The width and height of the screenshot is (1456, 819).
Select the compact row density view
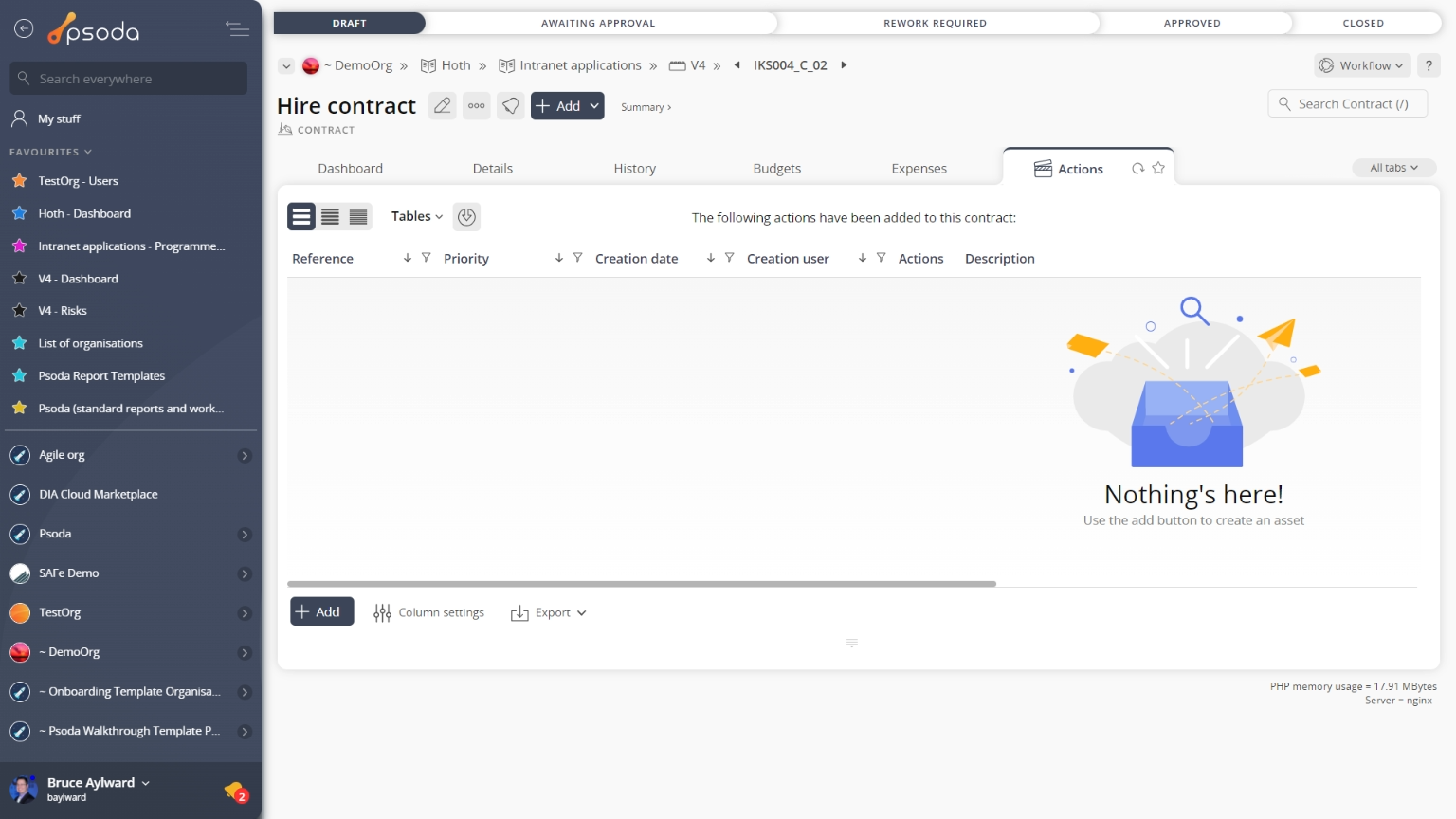358,217
